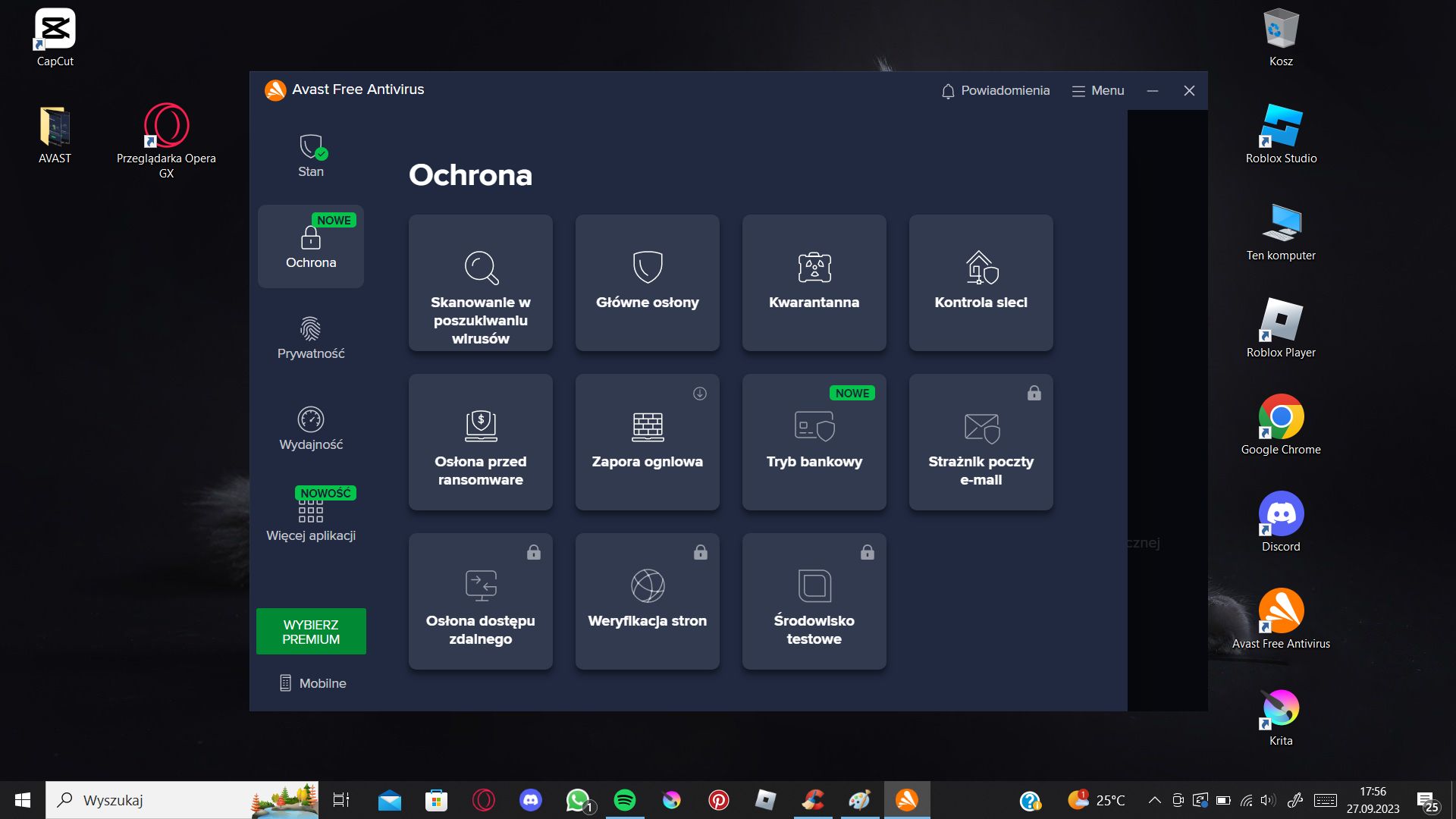Go to Prywatność fingerprint section
The width and height of the screenshot is (1456, 819).
click(x=311, y=337)
